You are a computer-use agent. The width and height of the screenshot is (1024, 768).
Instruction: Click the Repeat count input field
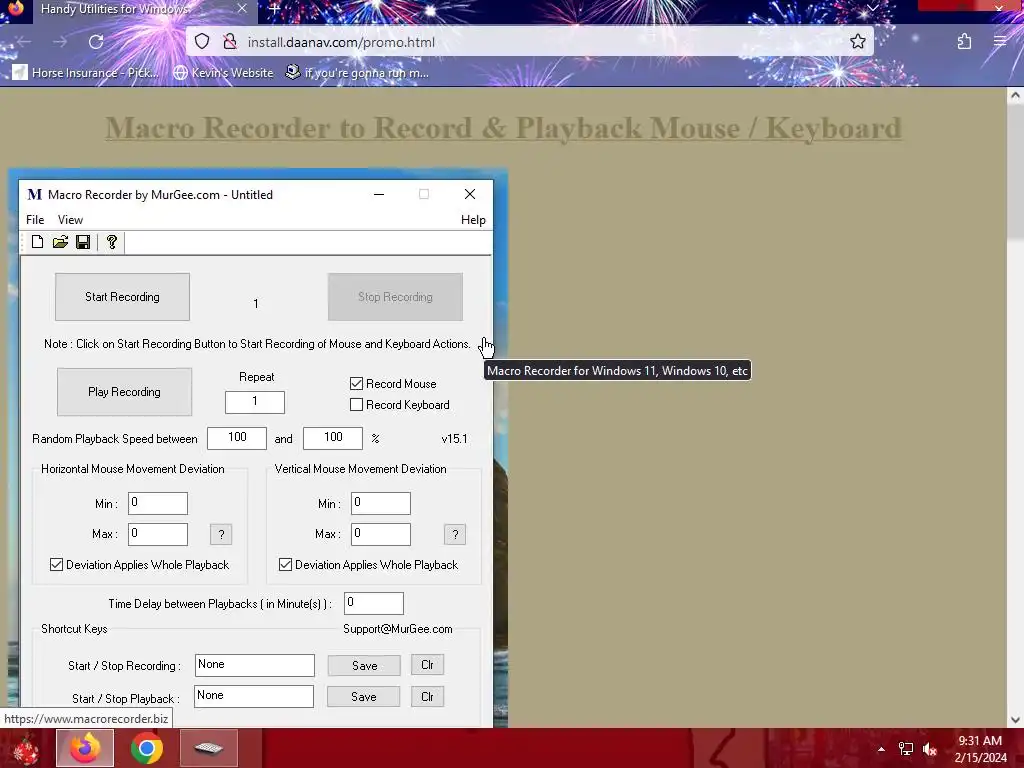[x=255, y=402]
